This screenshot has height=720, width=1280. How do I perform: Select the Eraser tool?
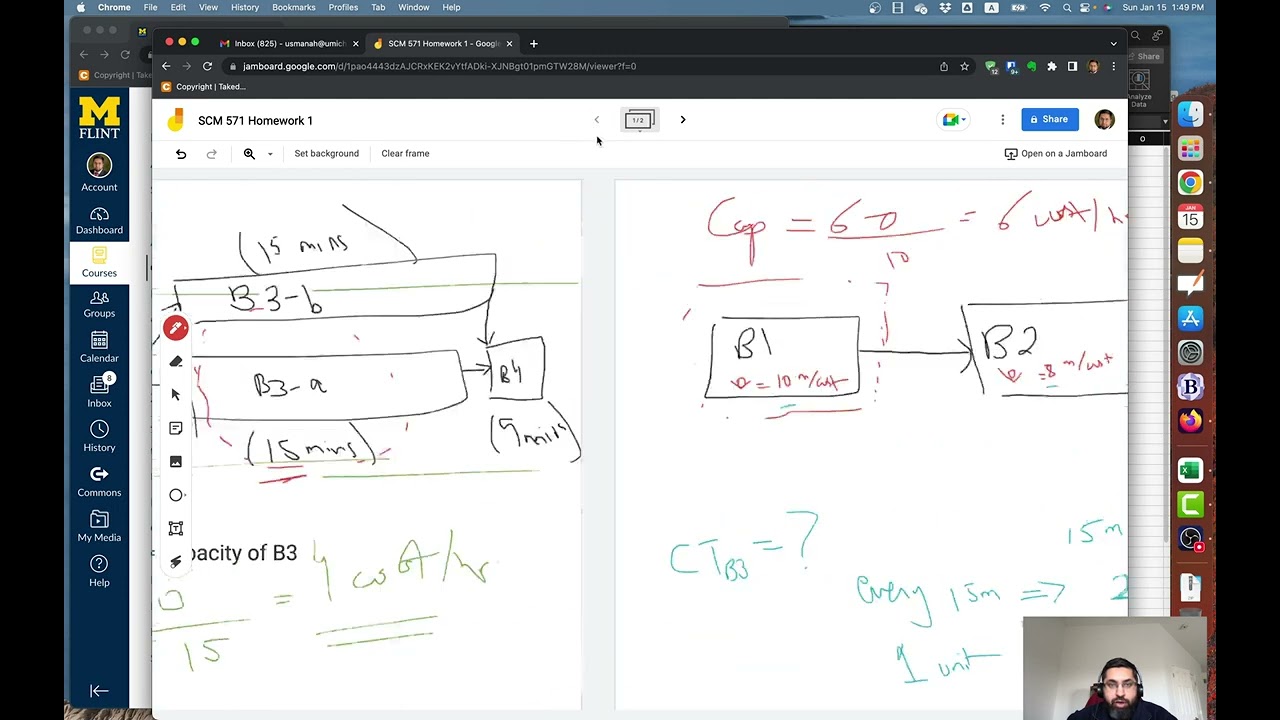point(176,362)
